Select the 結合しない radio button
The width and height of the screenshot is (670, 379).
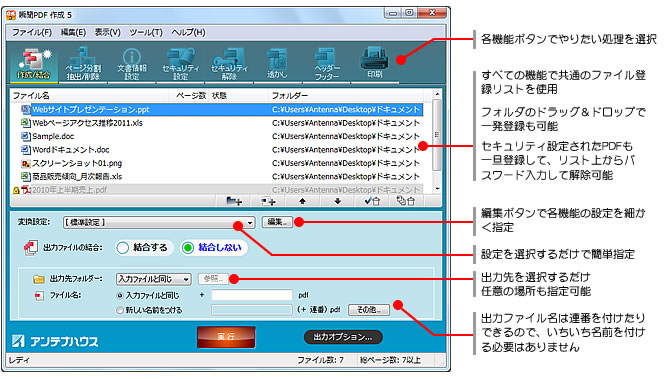(x=188, y=248)
